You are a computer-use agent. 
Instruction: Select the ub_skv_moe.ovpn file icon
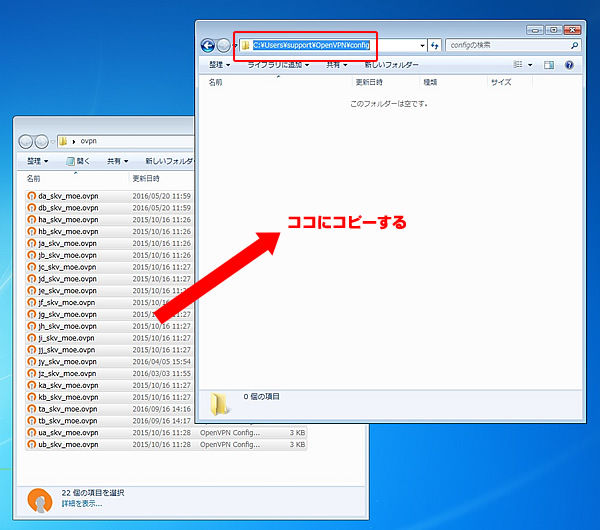(32, 444)
